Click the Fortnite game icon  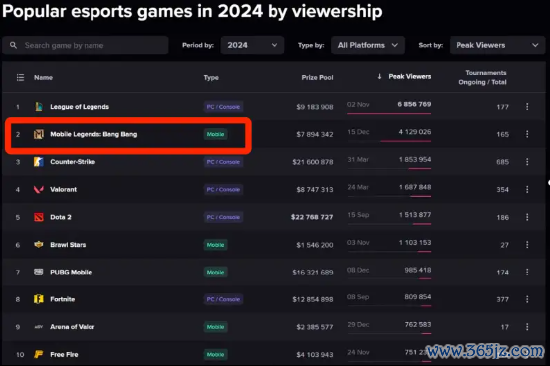(x=39, y=299)
